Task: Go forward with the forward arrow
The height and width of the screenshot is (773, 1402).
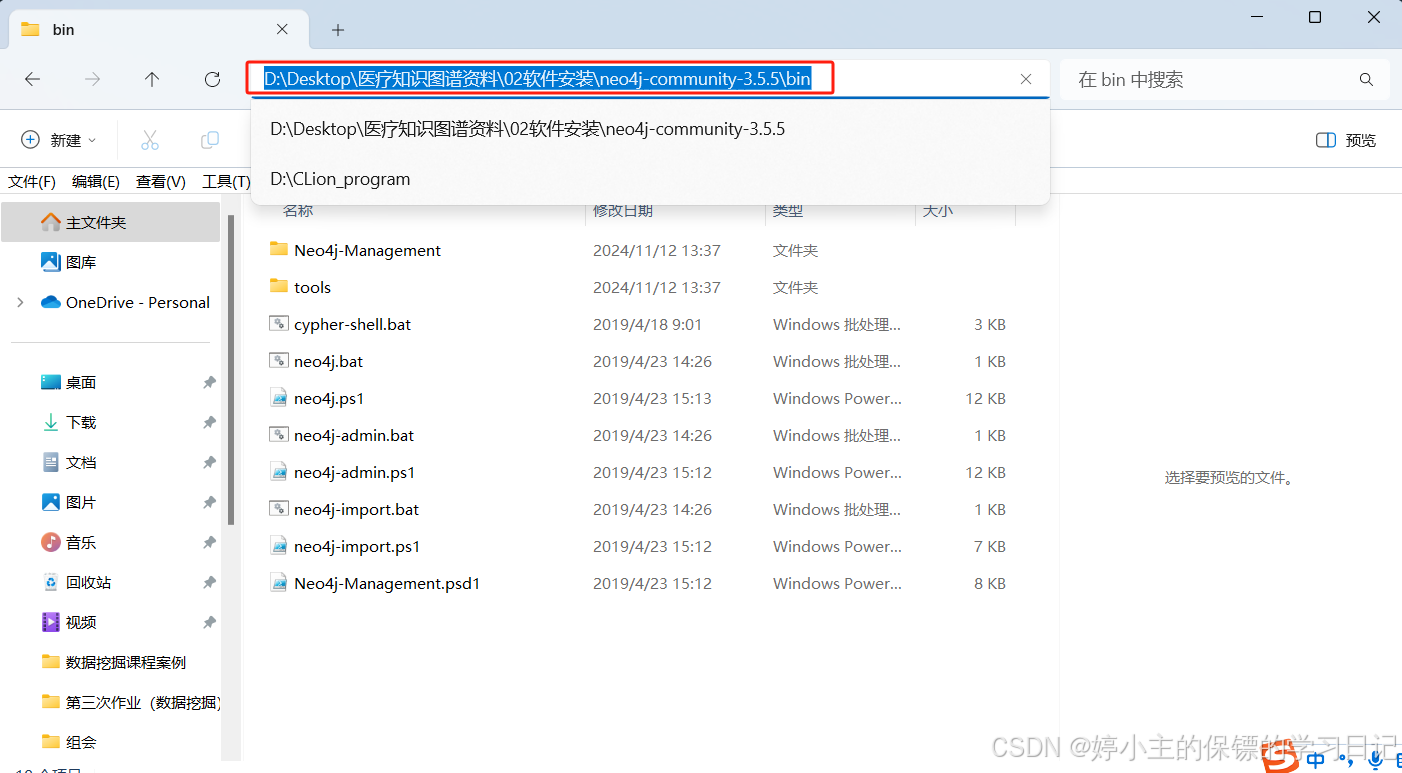Action: pyautogui.click(x=93, y=79)
